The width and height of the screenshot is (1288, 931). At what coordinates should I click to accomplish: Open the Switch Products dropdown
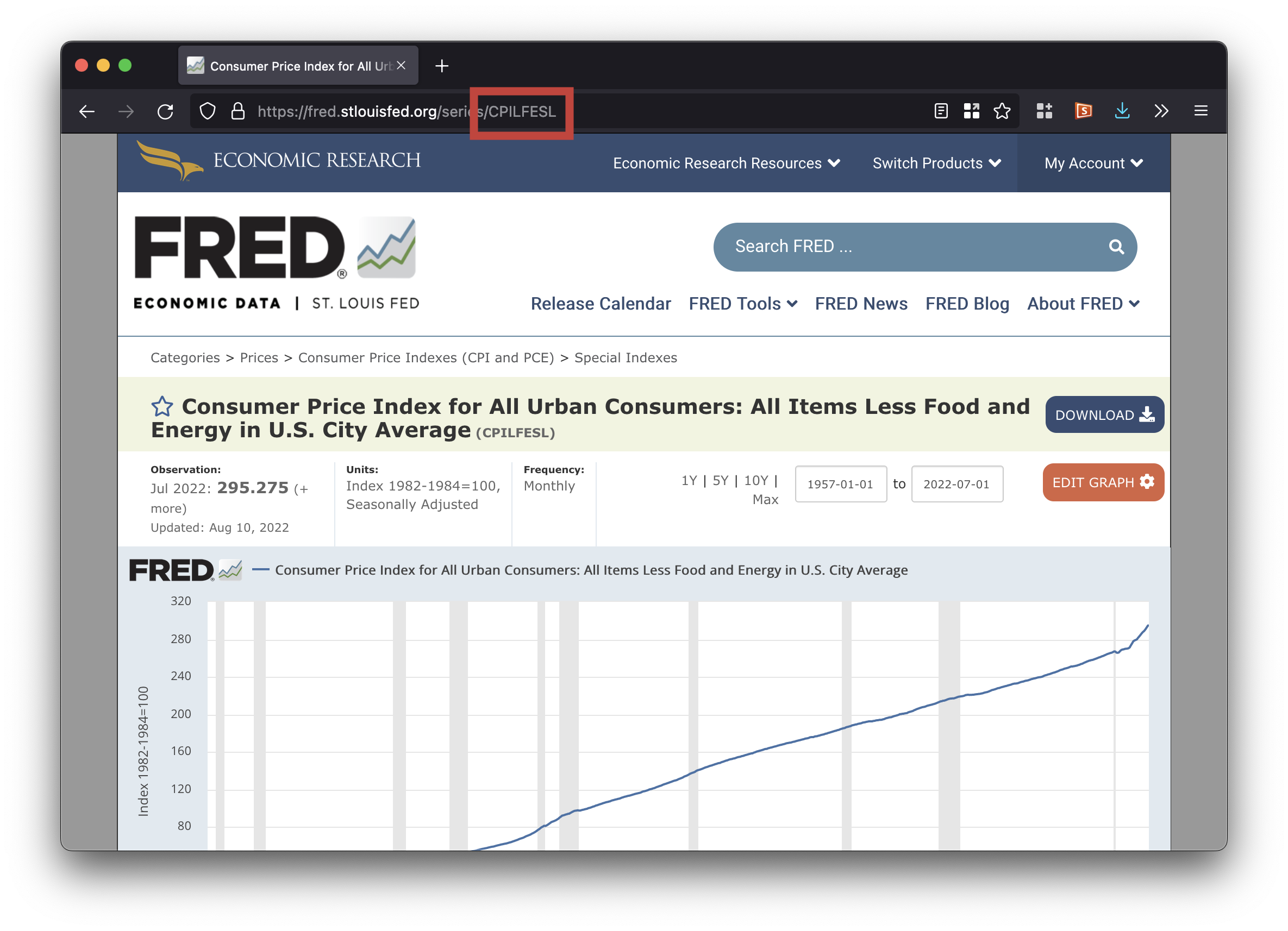936,163
